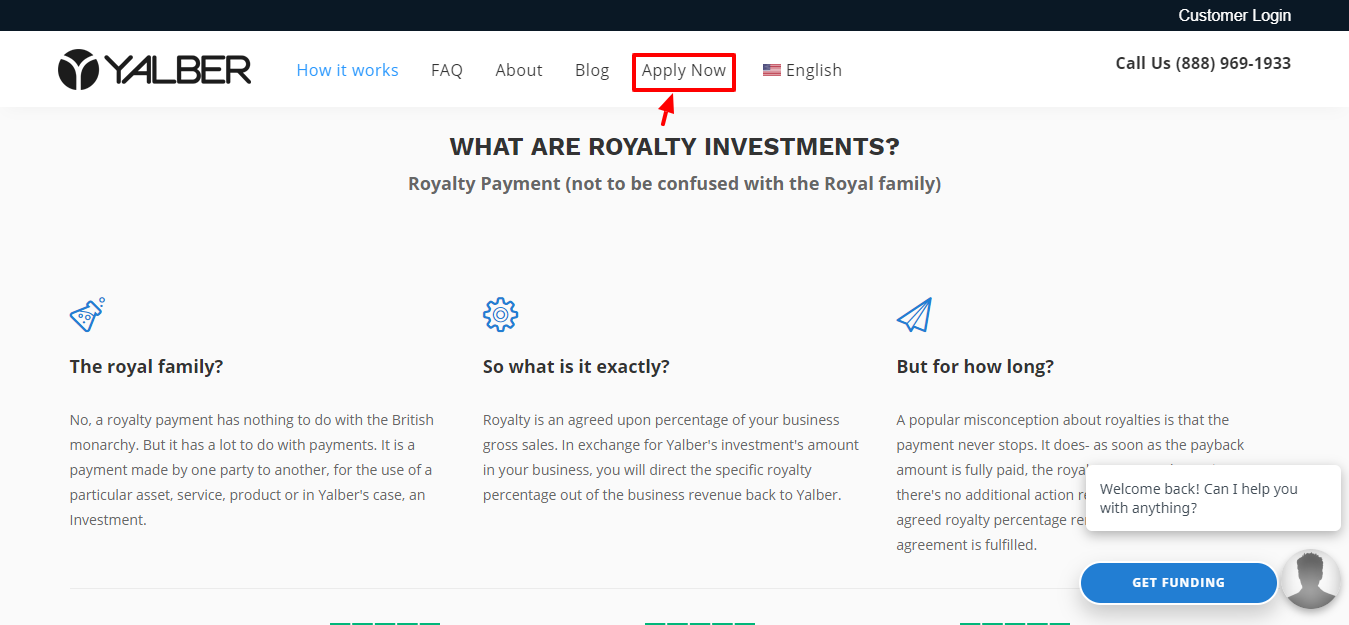Viewport: 1349px width, 625px height.
Task: Click the gear icon above 'So what is it exactly?'
Action: (500, 313)
